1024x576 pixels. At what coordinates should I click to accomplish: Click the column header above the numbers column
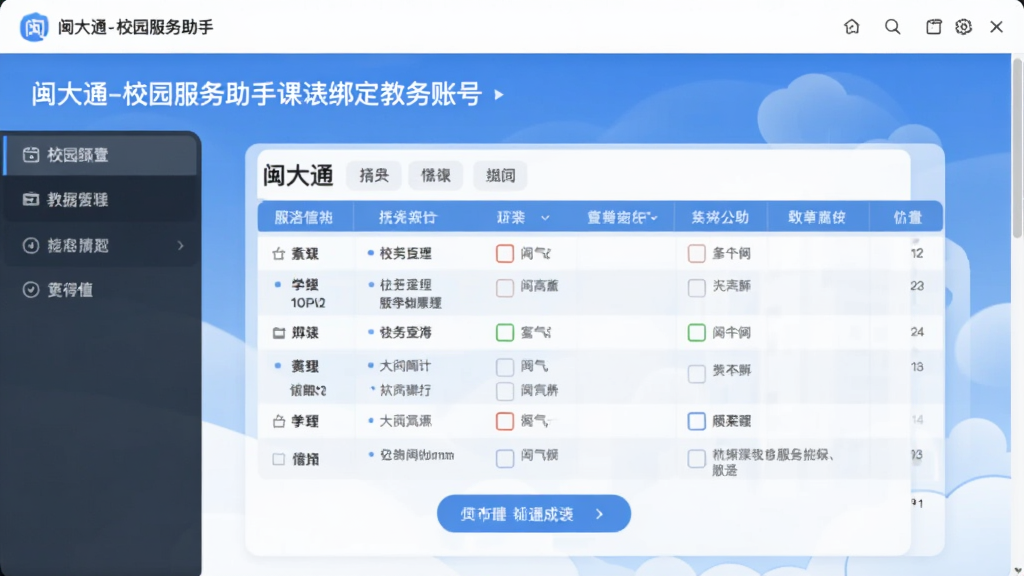click(x=907, y=217)
